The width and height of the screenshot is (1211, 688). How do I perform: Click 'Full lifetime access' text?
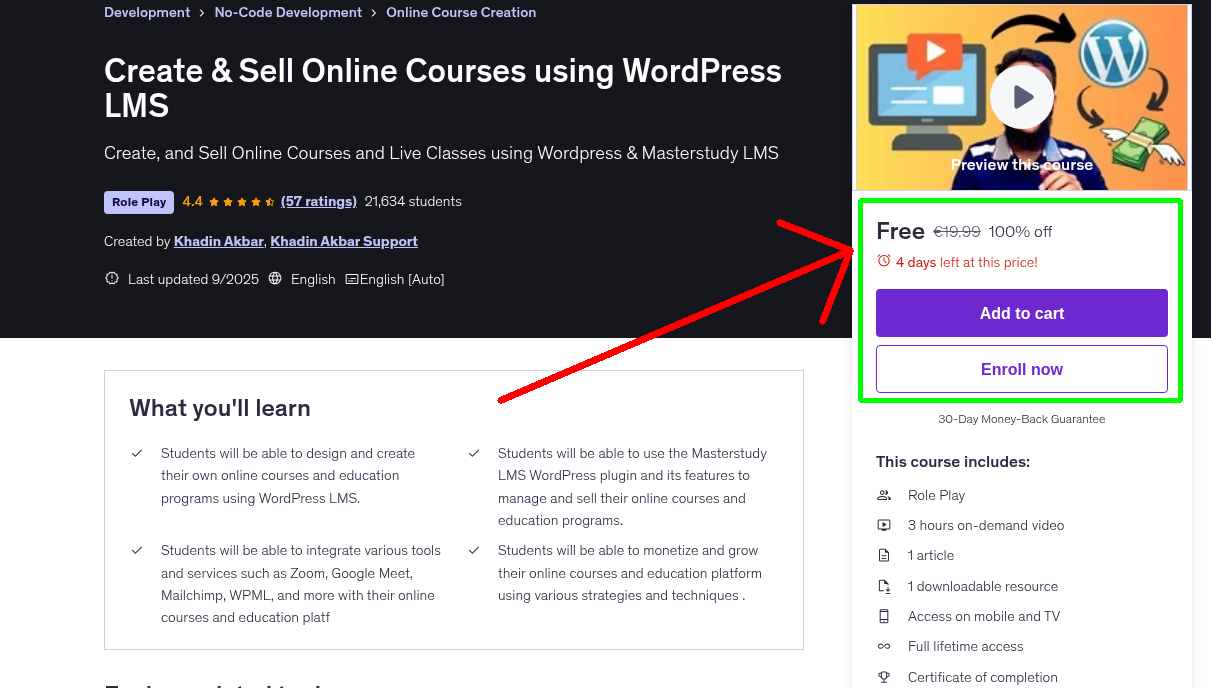[966, 646]
